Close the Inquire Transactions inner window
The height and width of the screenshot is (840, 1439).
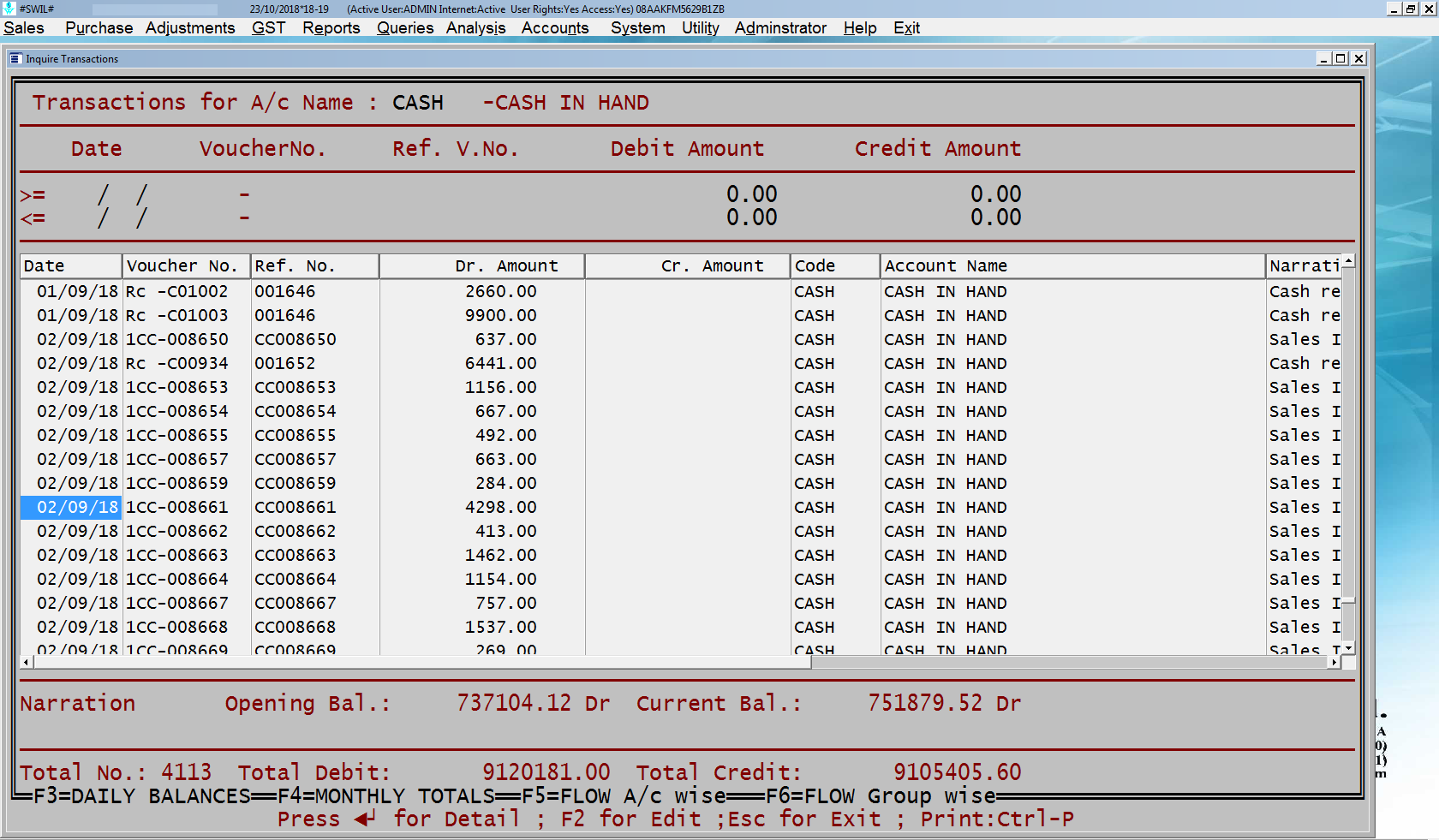click(x=1358, y=59)
